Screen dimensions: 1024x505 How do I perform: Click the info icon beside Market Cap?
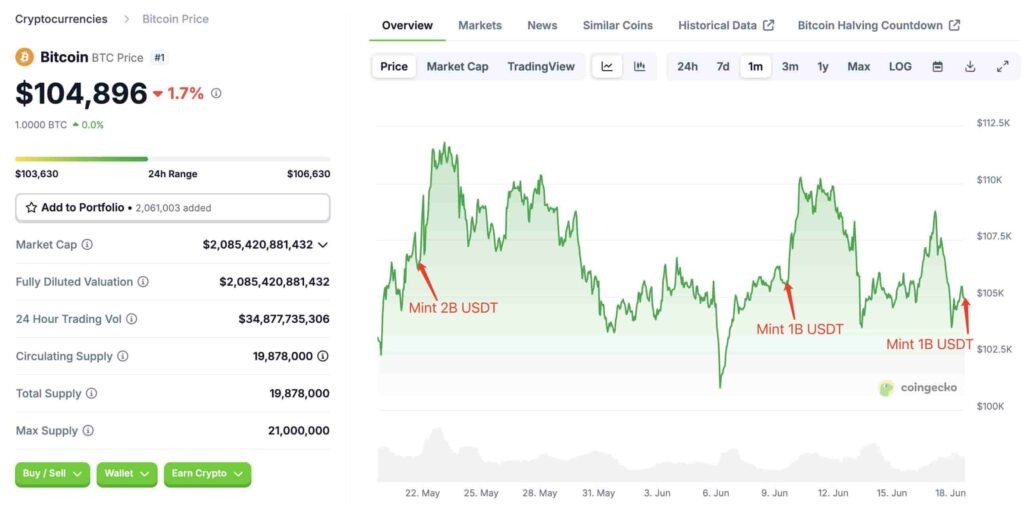[x=87, y=244]
